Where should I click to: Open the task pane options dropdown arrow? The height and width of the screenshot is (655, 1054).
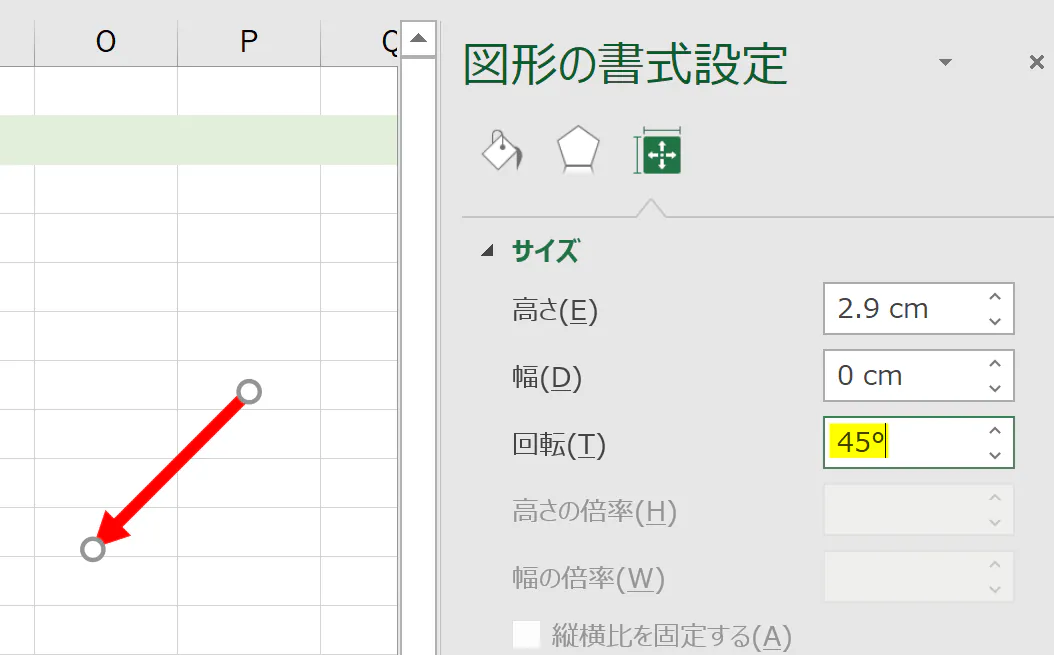(x=945, y=63)
